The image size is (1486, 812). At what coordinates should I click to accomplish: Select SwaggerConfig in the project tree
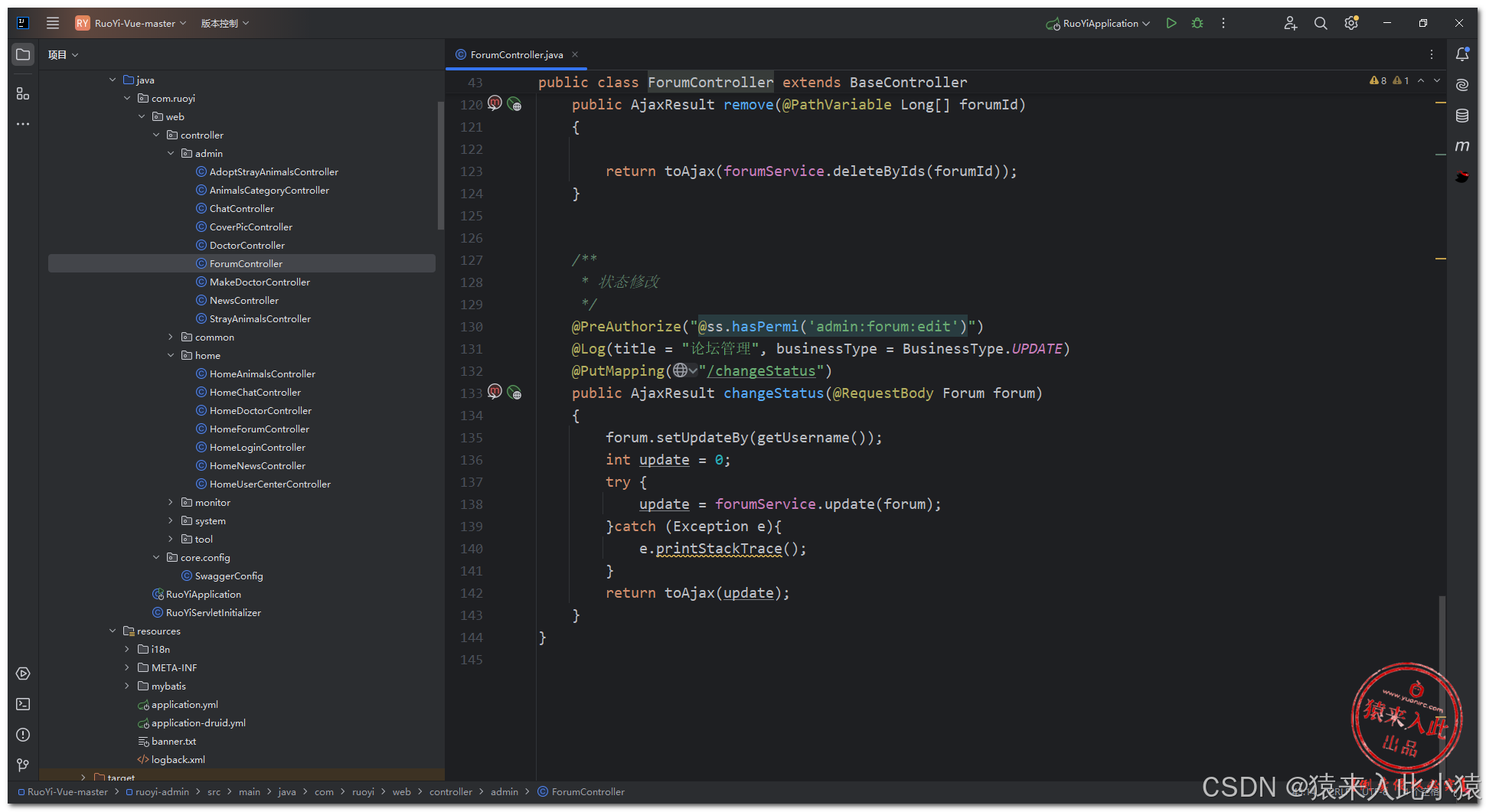(x=229, y=576)
